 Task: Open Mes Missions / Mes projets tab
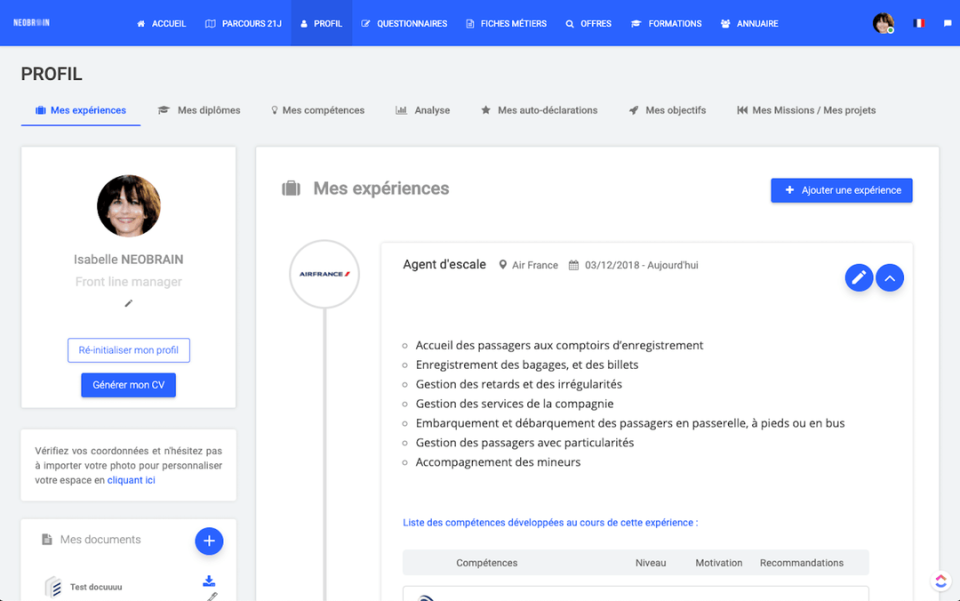point(806,110)
